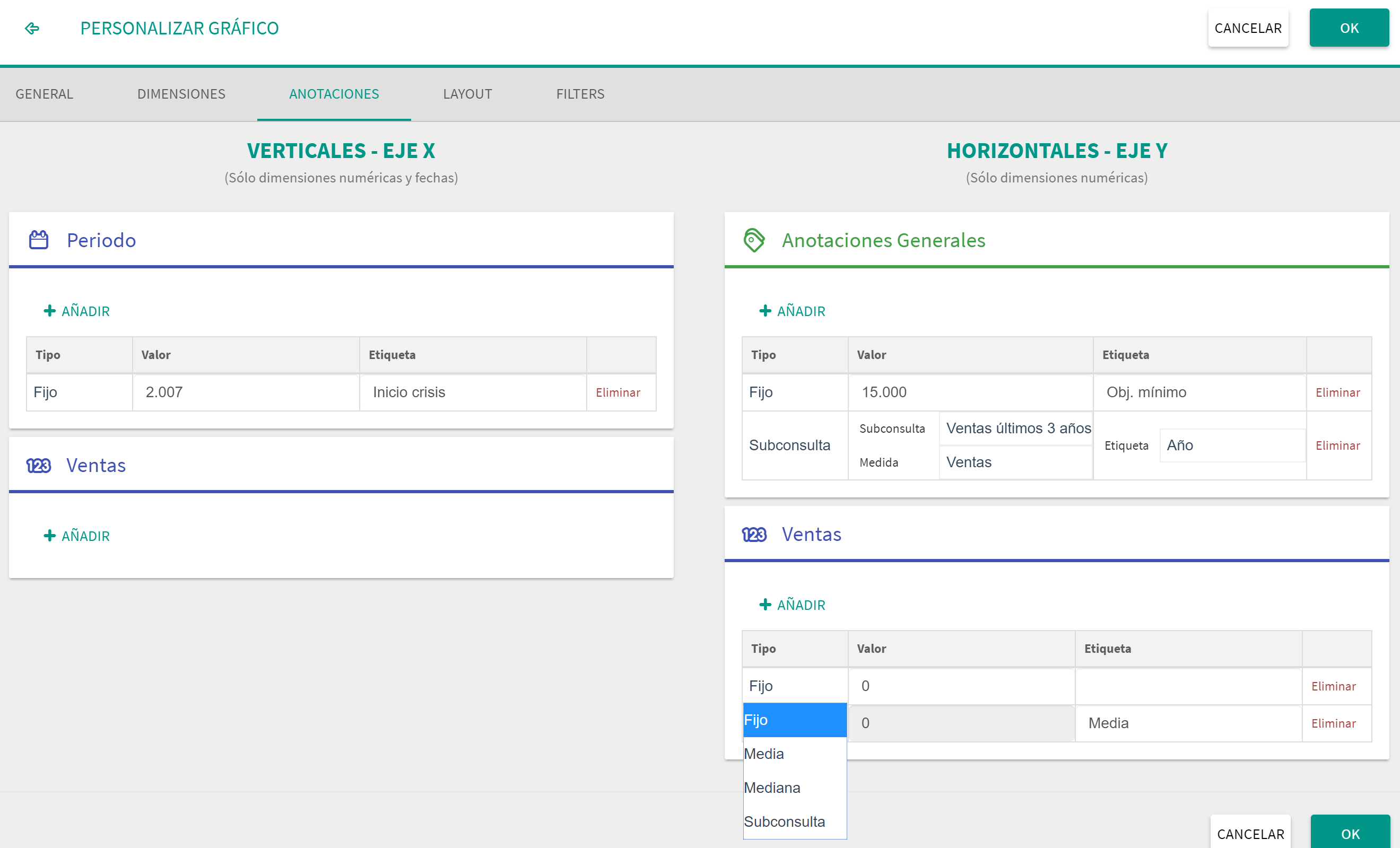Image resolution: width=1400 pixels, height=848 pixels.
Task: Open the Fijo type dropdown for 15.000
Action: (795, 392)
